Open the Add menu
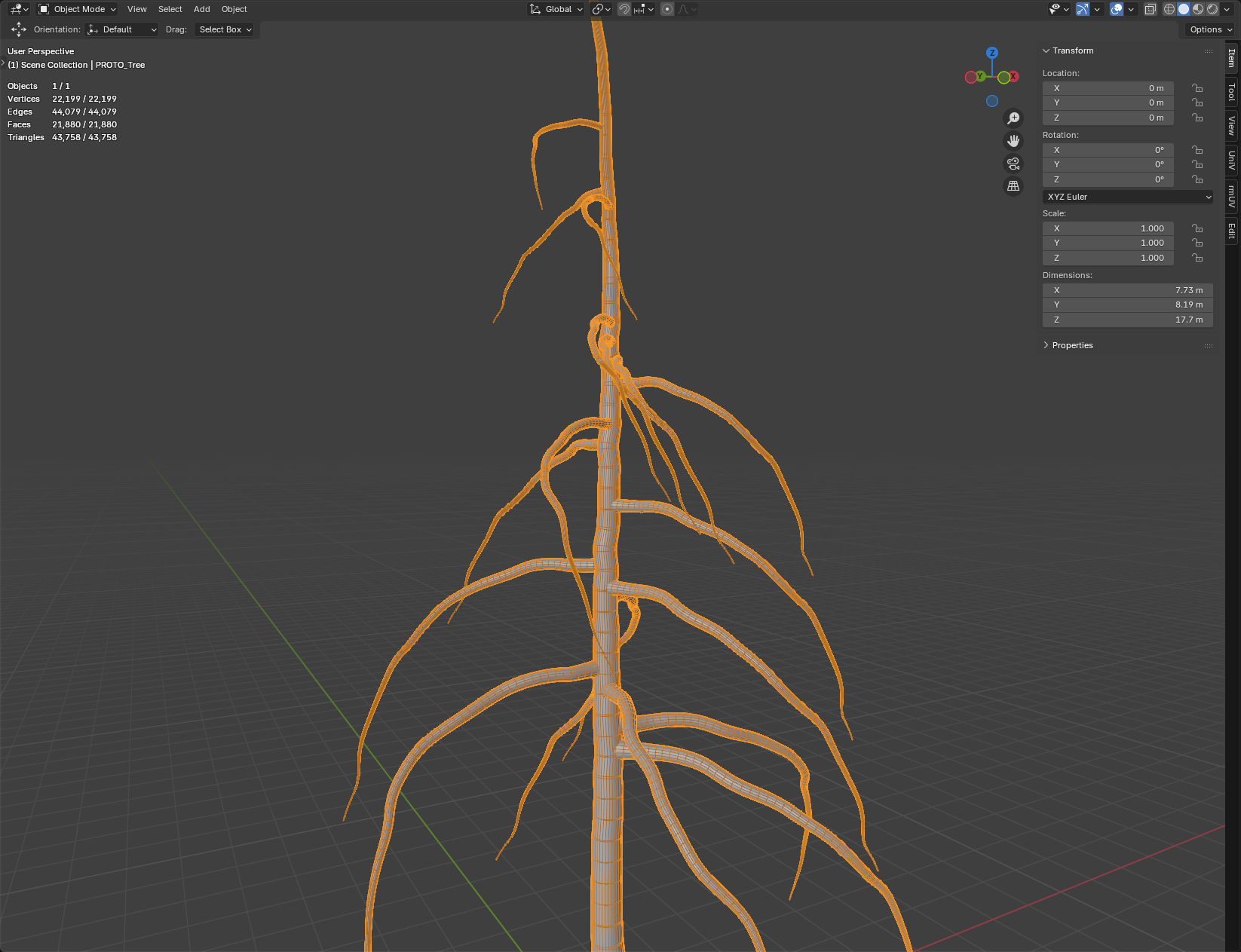This screenshot has height=952, width=1241. (x=201, y=9)
